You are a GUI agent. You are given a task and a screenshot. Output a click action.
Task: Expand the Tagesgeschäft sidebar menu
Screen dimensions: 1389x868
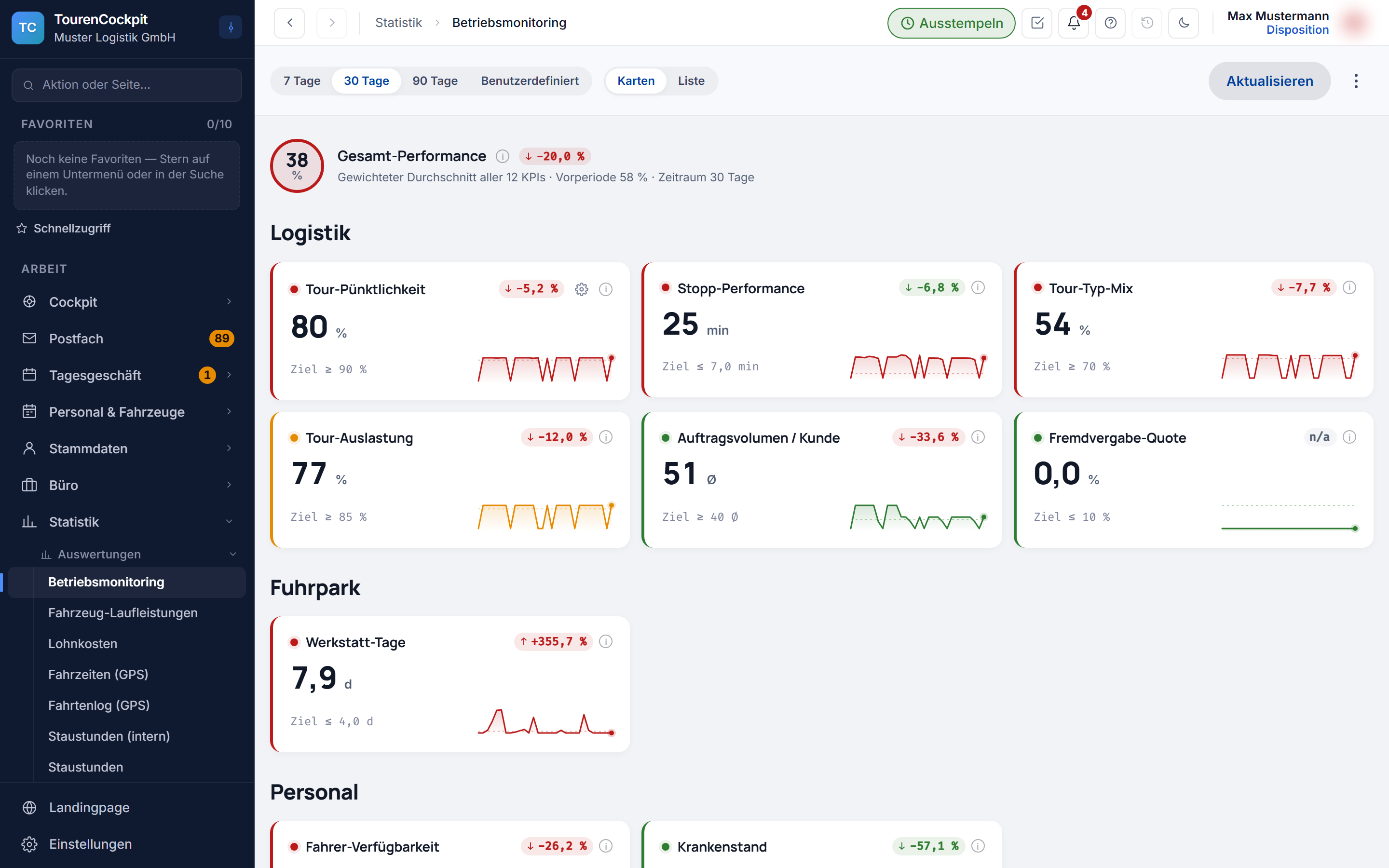point(127,376)
